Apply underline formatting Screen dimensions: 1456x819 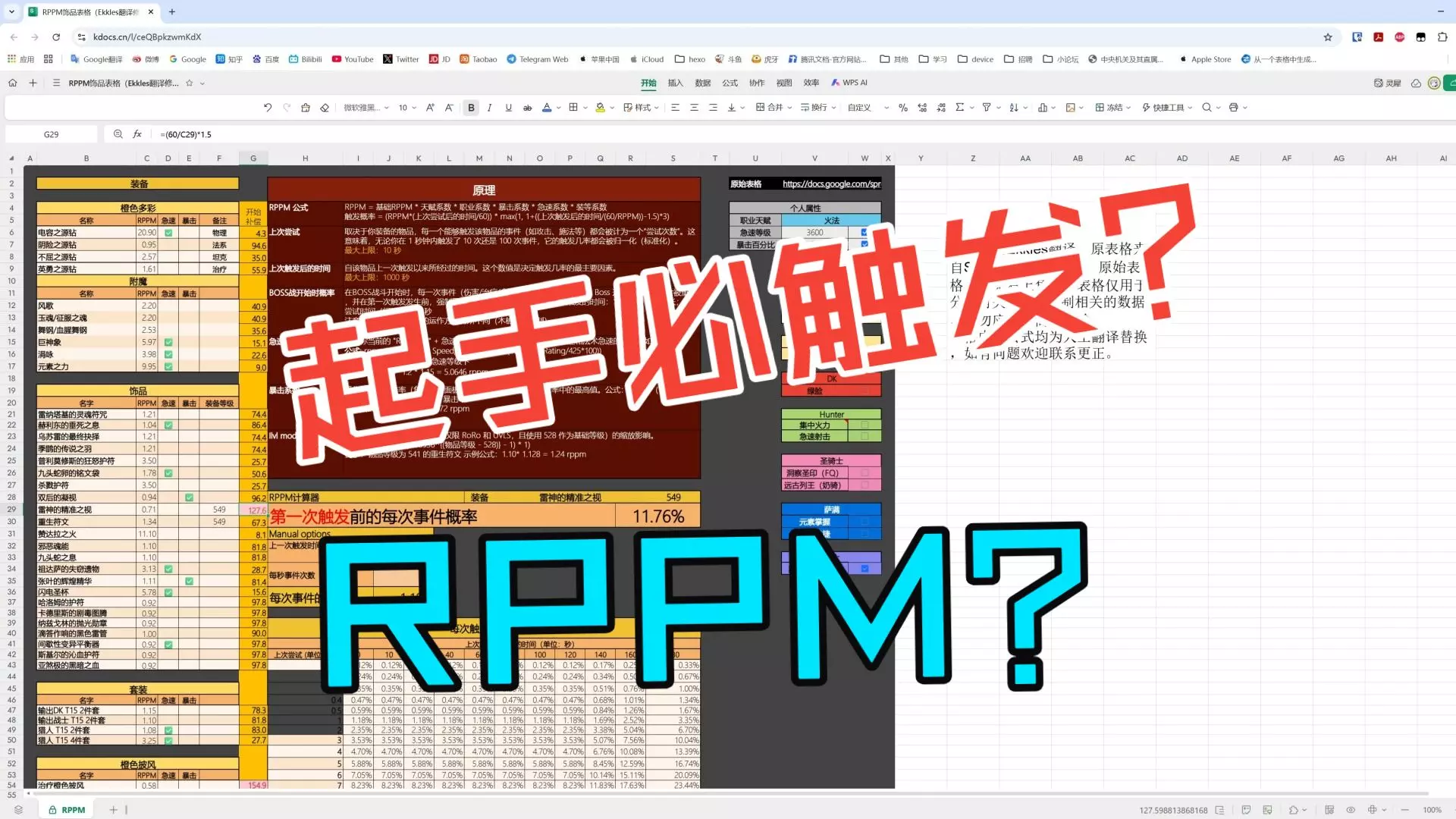[509, 108]
